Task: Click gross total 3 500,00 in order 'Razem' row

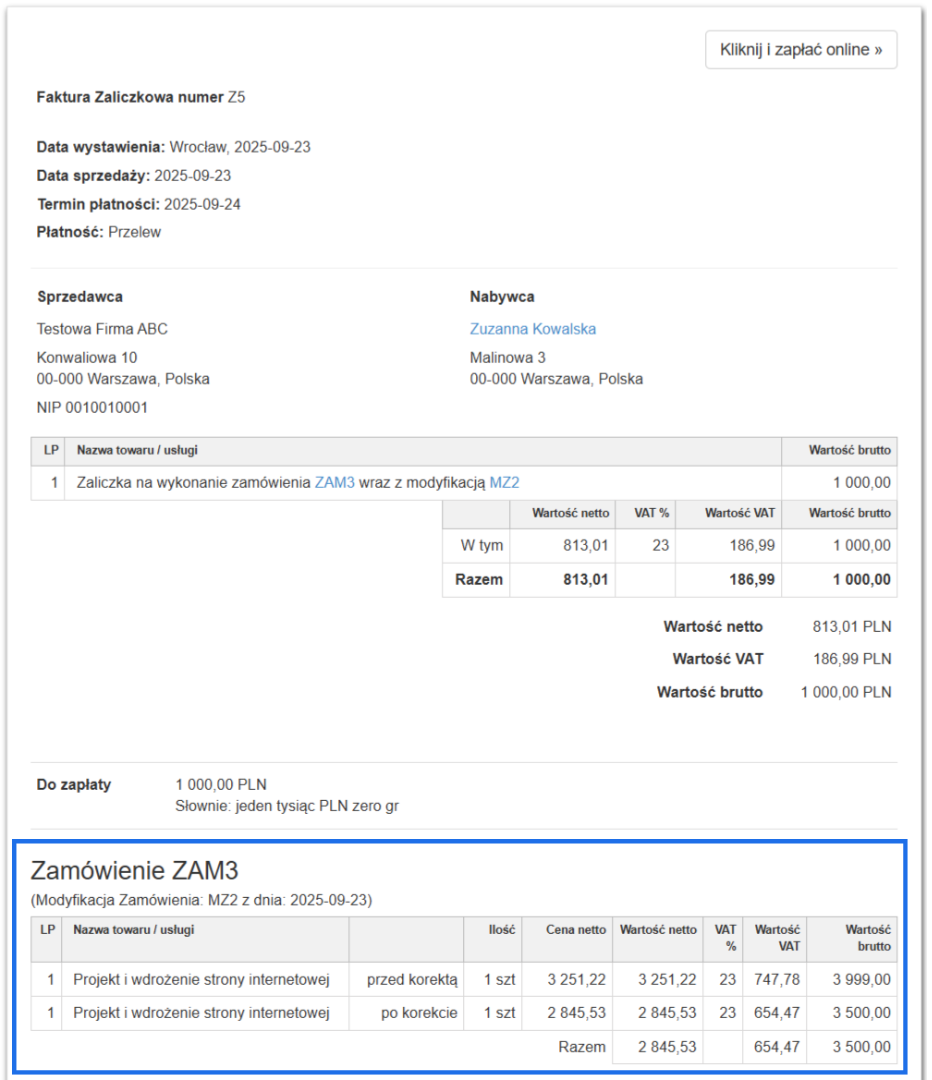Action: coord(862,1047)
